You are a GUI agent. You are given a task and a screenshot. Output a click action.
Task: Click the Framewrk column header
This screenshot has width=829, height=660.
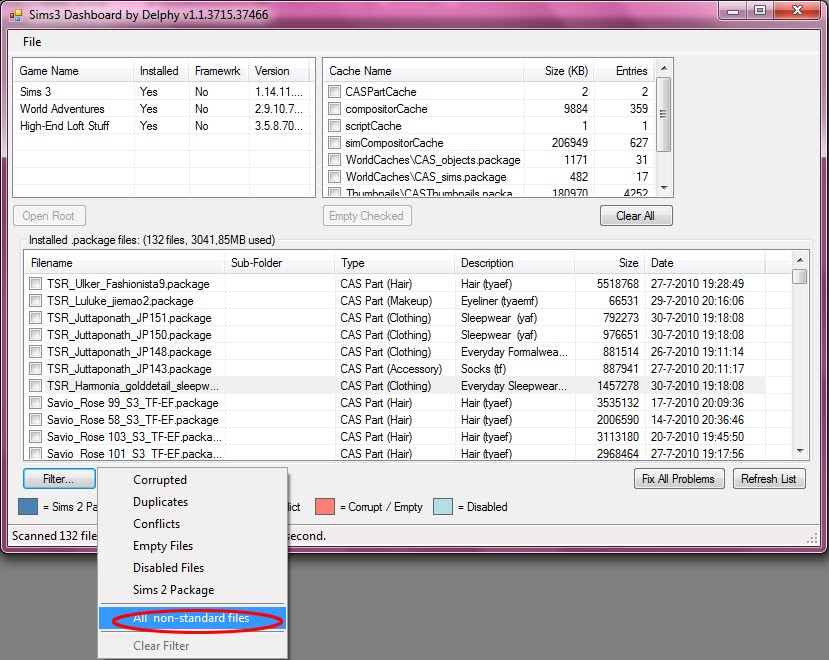coord(218,71)
